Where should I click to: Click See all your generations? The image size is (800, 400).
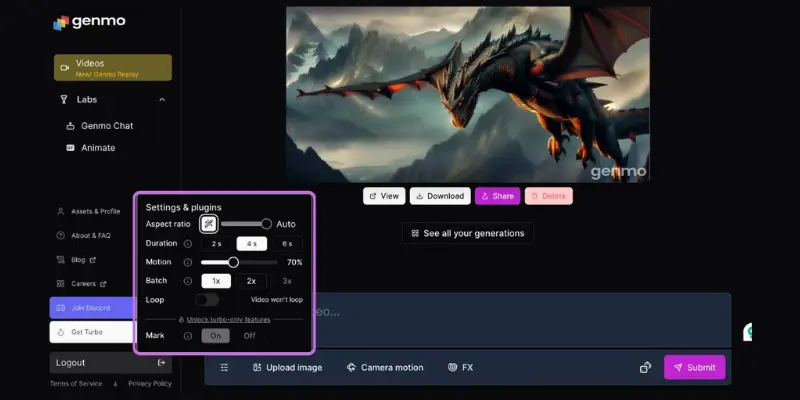point(468,233)
